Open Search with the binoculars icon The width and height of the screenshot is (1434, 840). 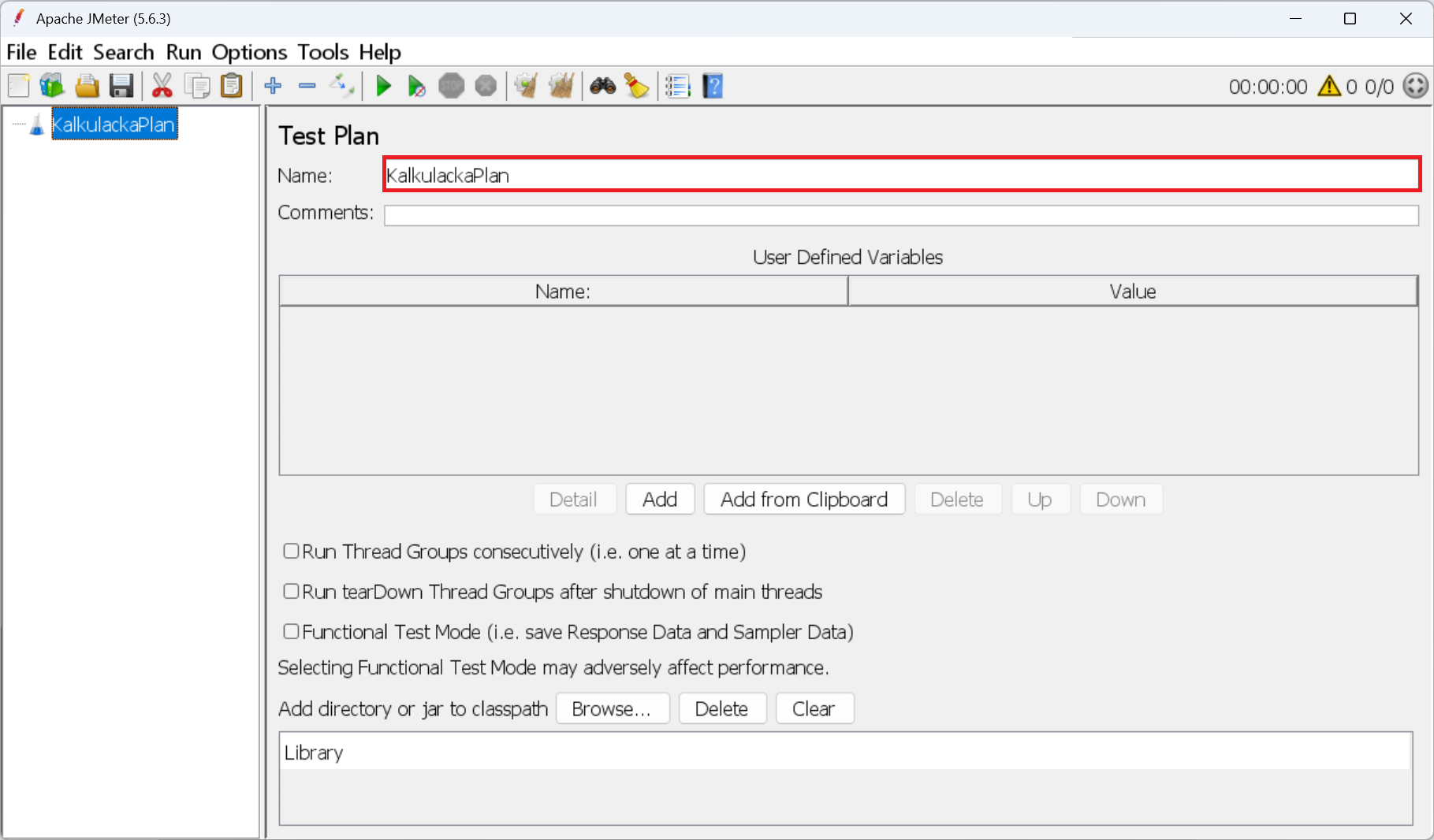point(603,86)
